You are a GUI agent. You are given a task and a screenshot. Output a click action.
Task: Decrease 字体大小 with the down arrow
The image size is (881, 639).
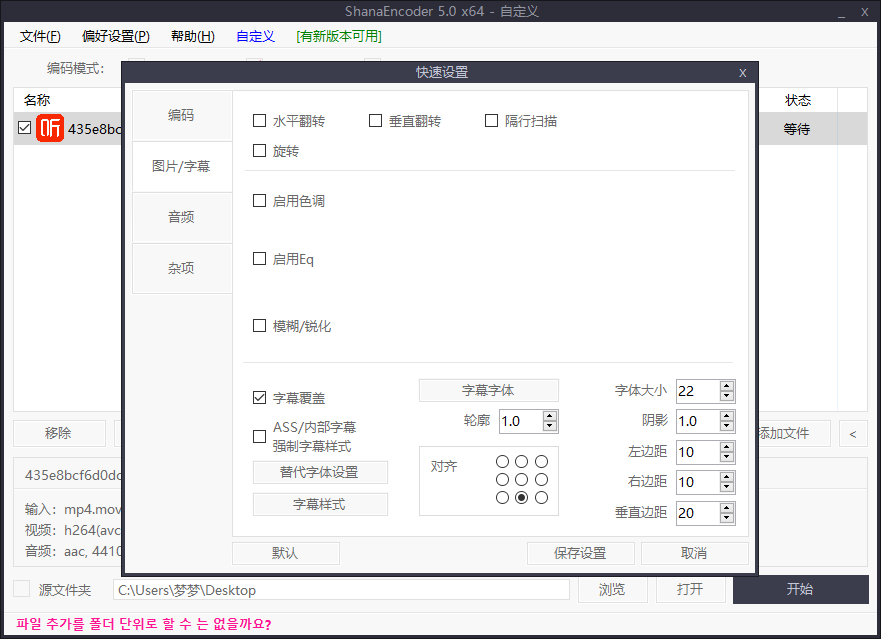pos(726,396)
